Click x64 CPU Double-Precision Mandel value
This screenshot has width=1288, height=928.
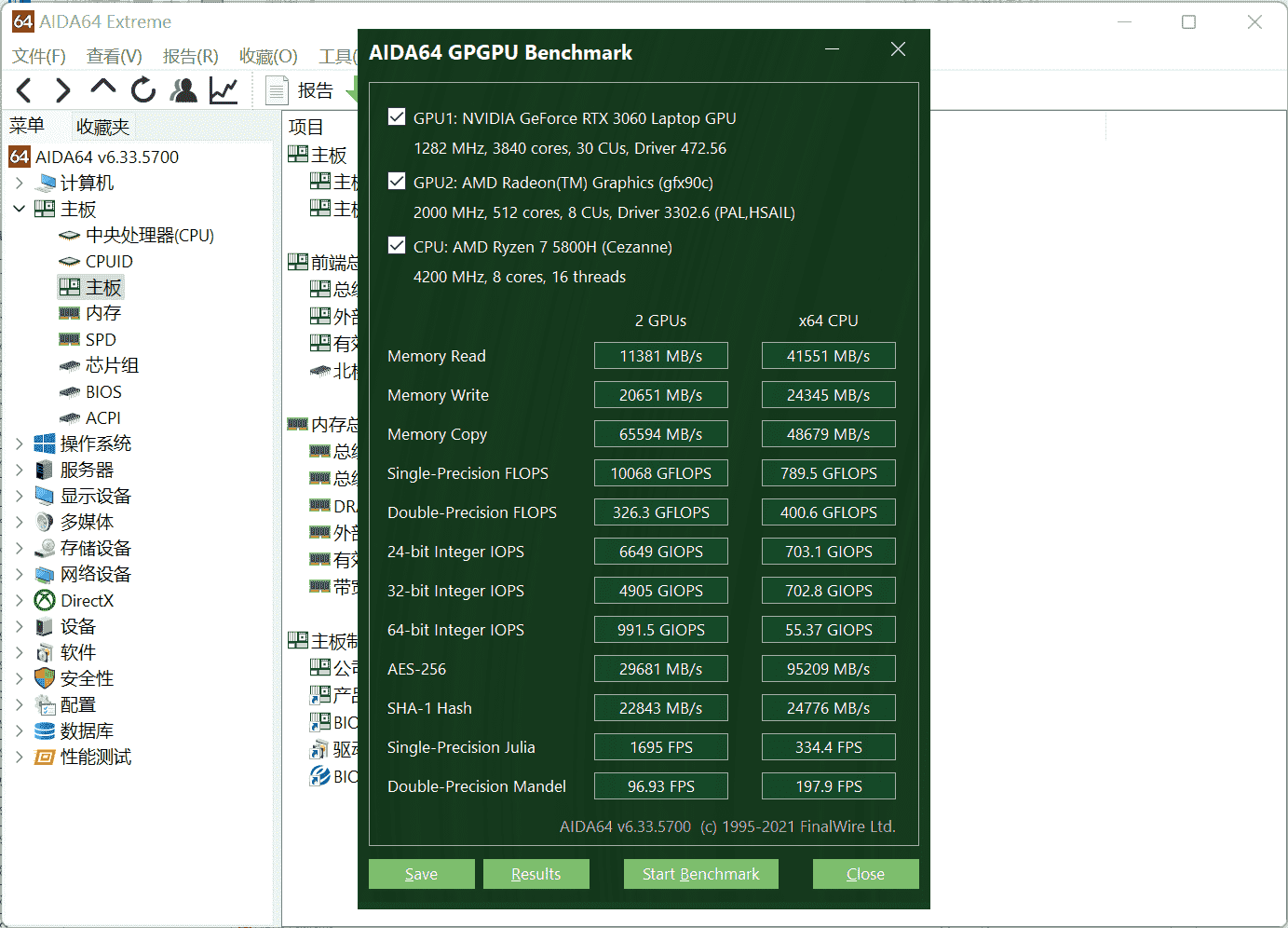(829, 786)
